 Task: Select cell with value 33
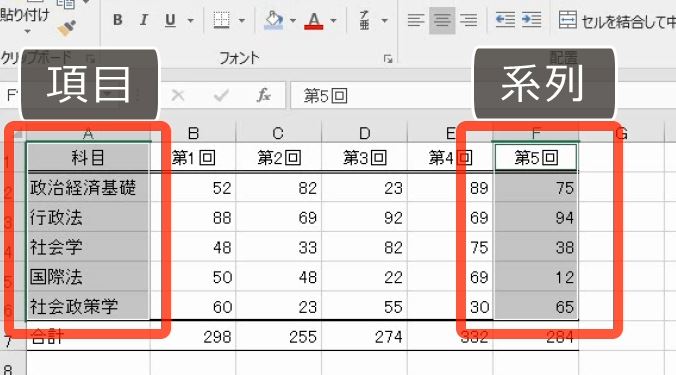click(279, 247)
